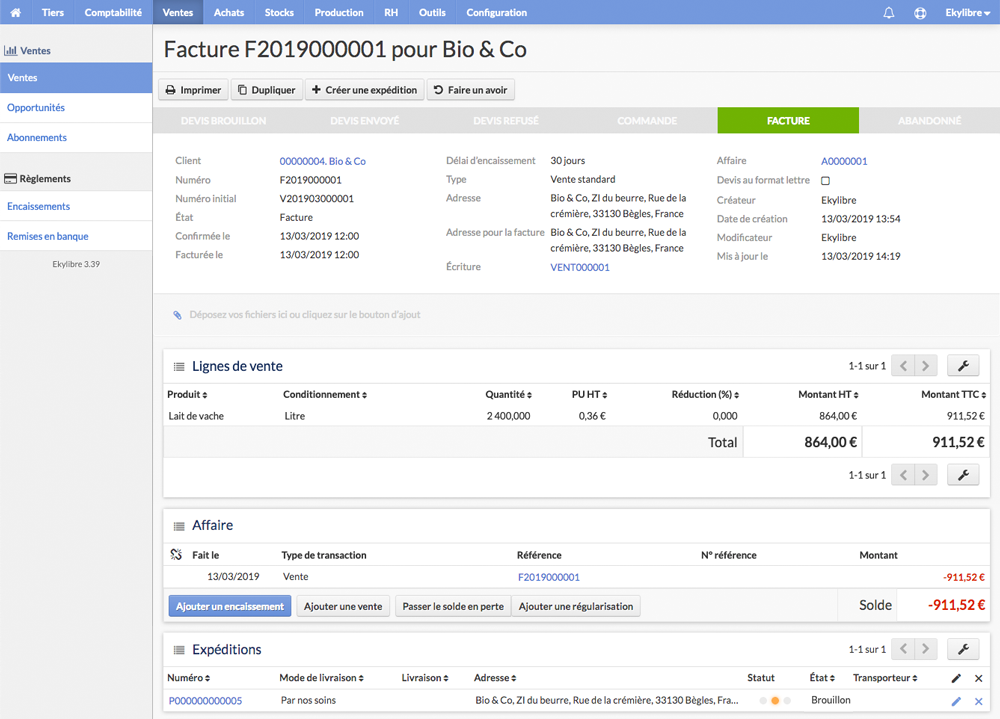Toggle Devis au format lettre checkbox
This screenshot has height=719, width=1000.
point(825,181)
